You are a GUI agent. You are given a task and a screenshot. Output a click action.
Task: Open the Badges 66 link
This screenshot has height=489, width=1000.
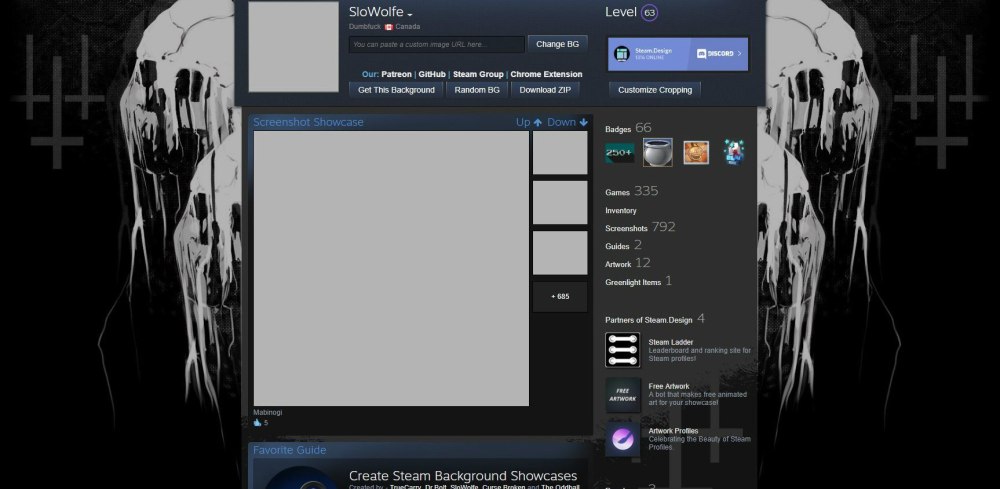pyautogui.click(x=628, y=128)
